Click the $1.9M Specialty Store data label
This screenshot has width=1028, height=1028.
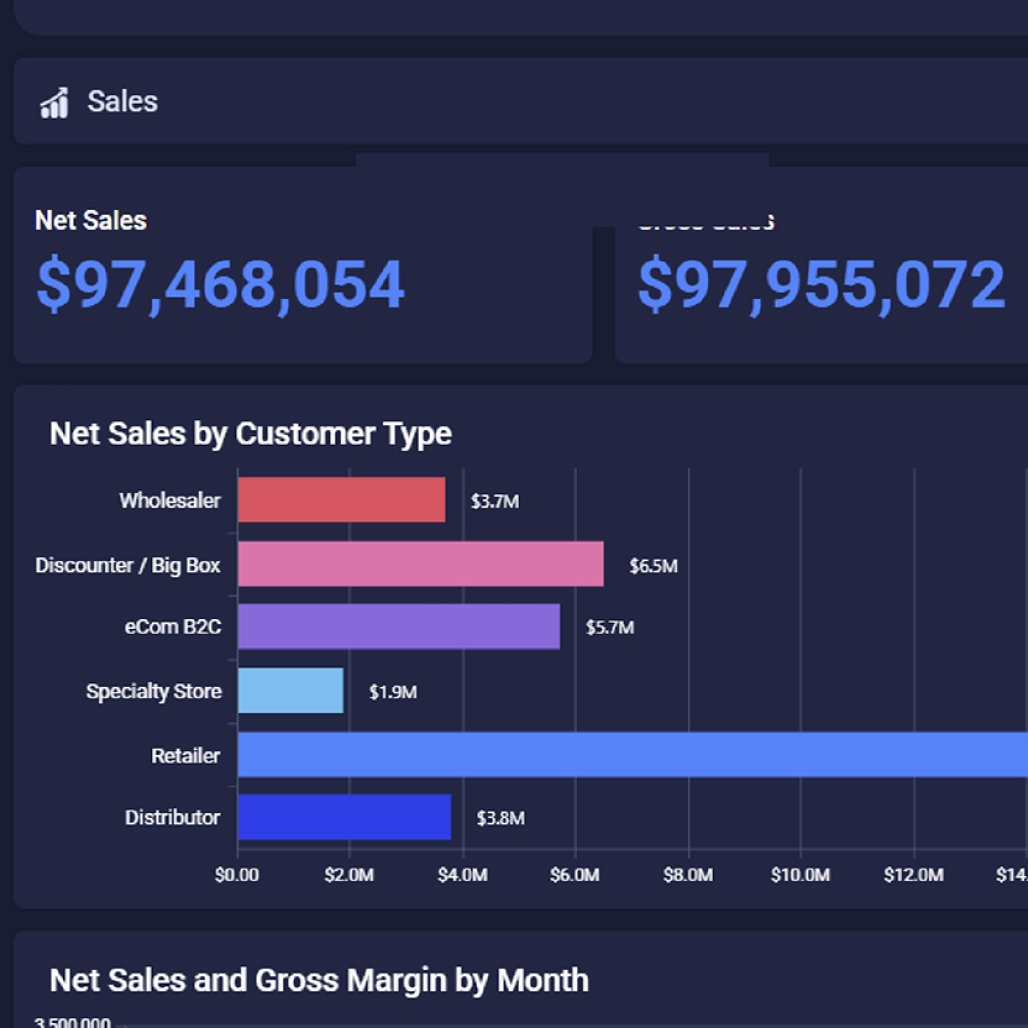coord(393,692)
